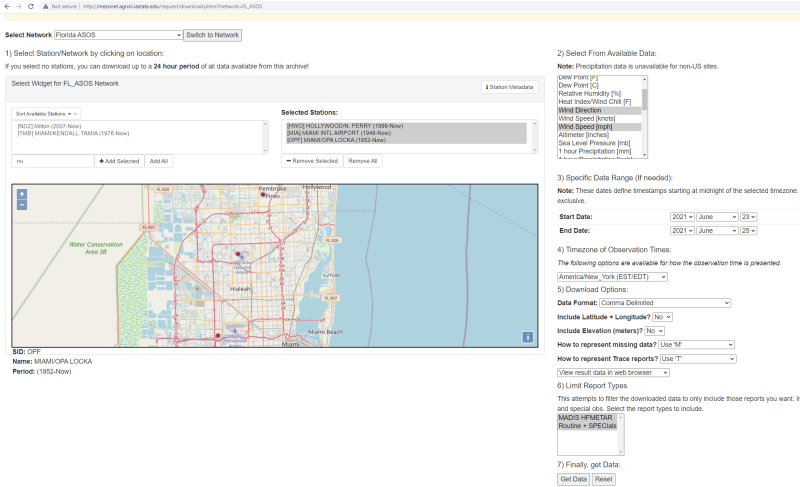Viewport: 800px width, 487px height.
Task: Click available stations list scrollbar
Action: click(x=265, y=137)
